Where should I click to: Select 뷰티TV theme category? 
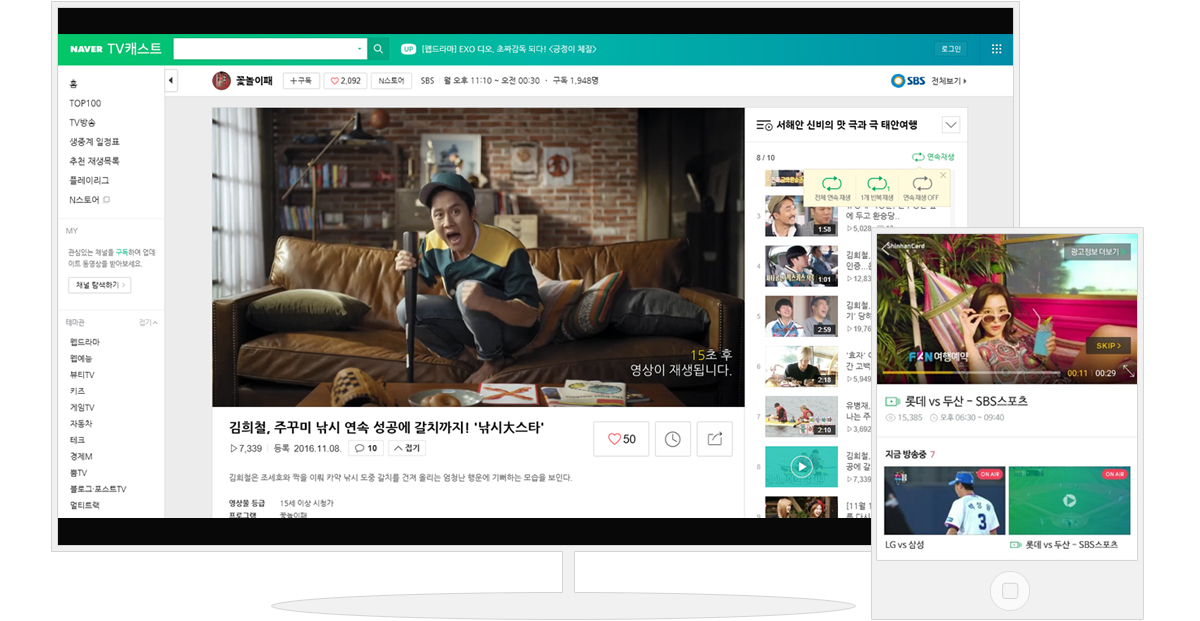pyautogui.click(x=82, y=374)
